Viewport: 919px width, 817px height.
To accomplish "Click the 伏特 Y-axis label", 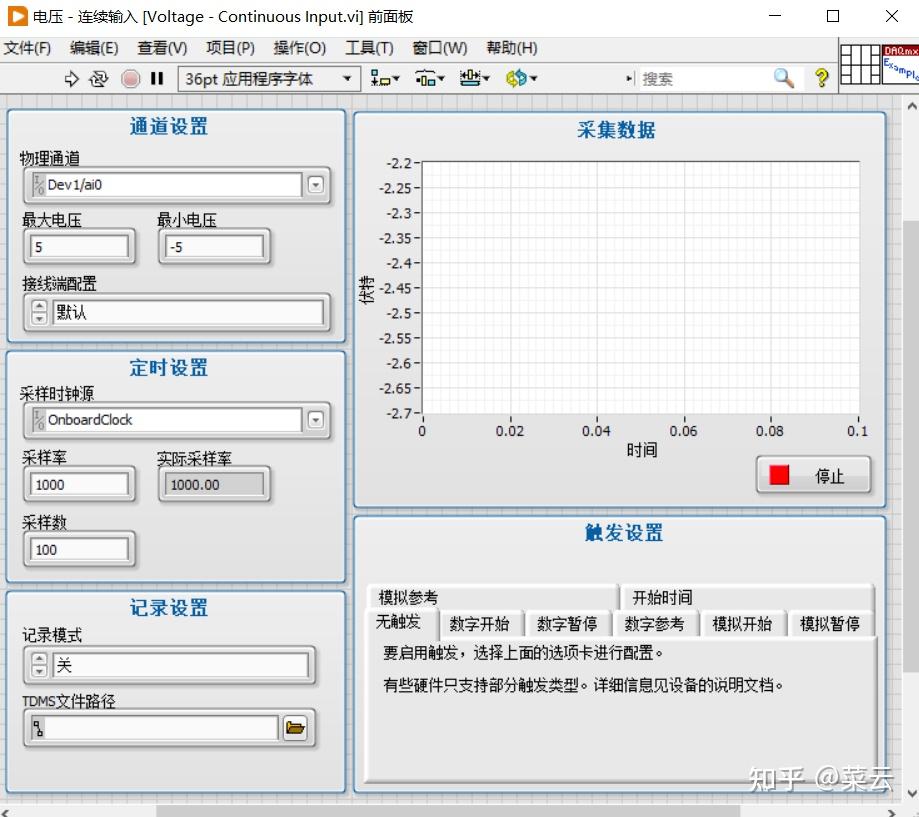I will (x=366, y=290).
